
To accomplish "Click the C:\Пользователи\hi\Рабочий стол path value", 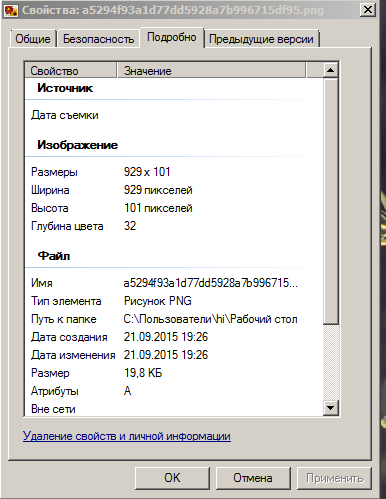I will (210, 319).
